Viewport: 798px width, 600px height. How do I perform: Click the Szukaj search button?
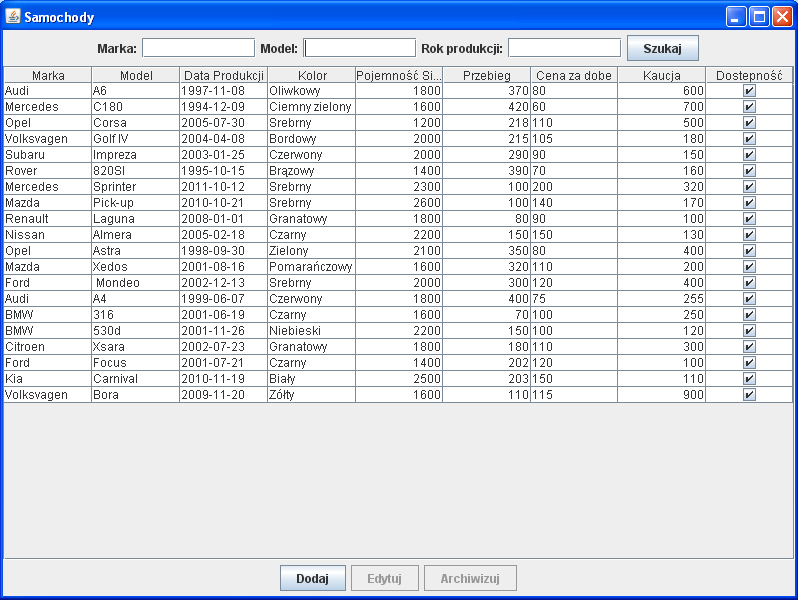tap(663, 48)
